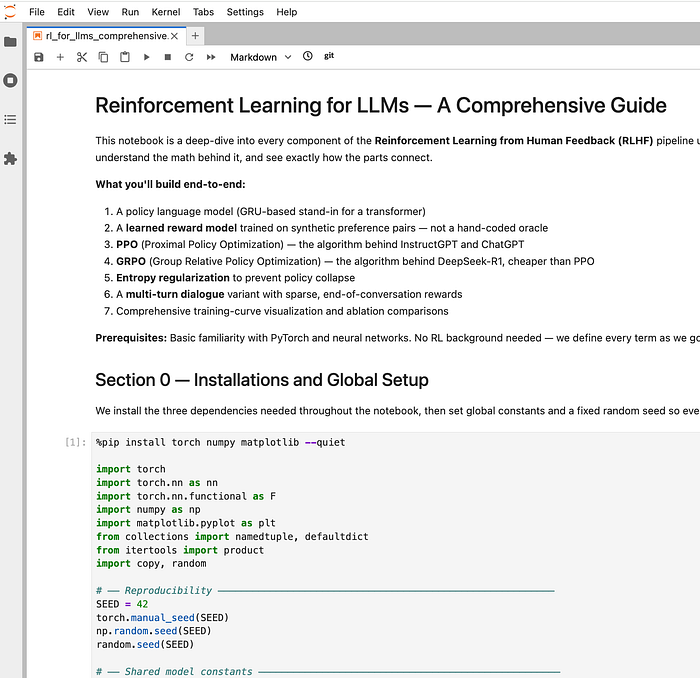Copy the selected cell
The height and width of the screenshot is (678, 700).
pos(103,57)
